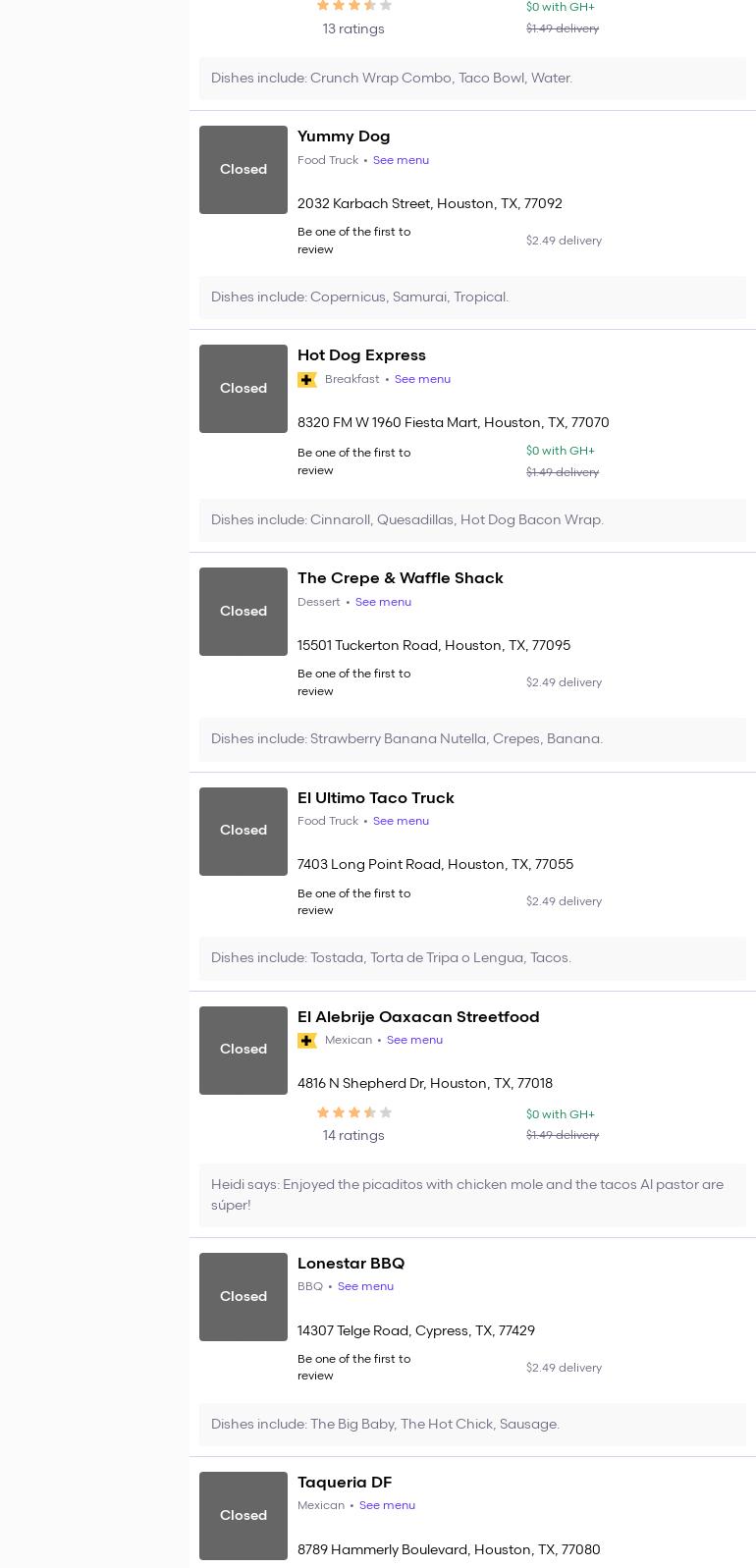Click 14 ratings under El Alebrije
756x1568 pixels.
click(x=353, y=1136)
